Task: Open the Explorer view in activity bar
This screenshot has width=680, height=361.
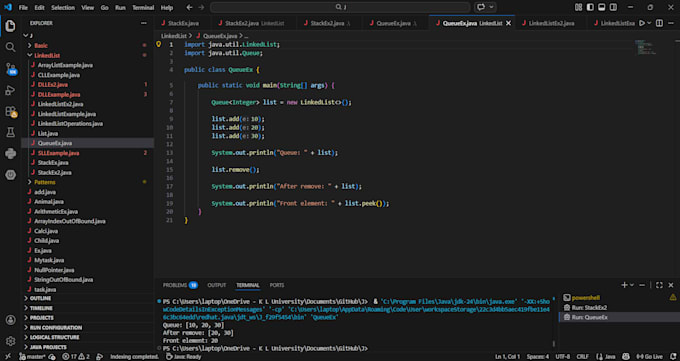Action: (x=10, y=26)
